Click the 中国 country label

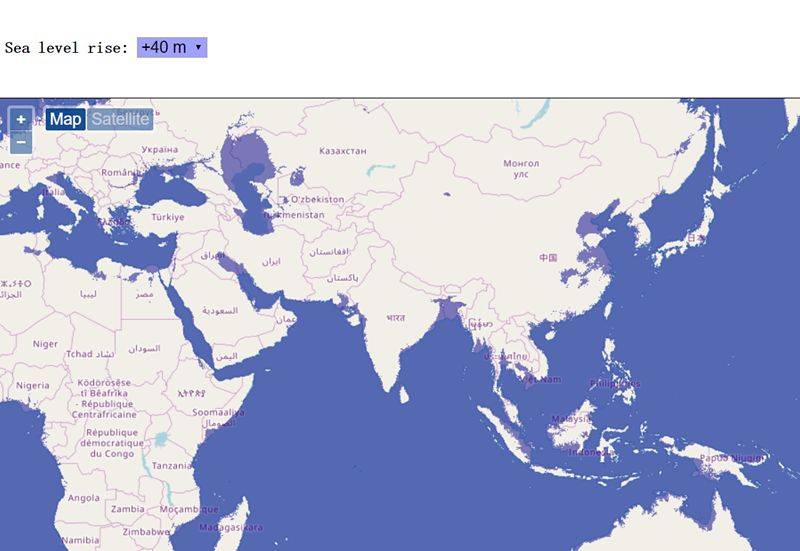(548, 258)
